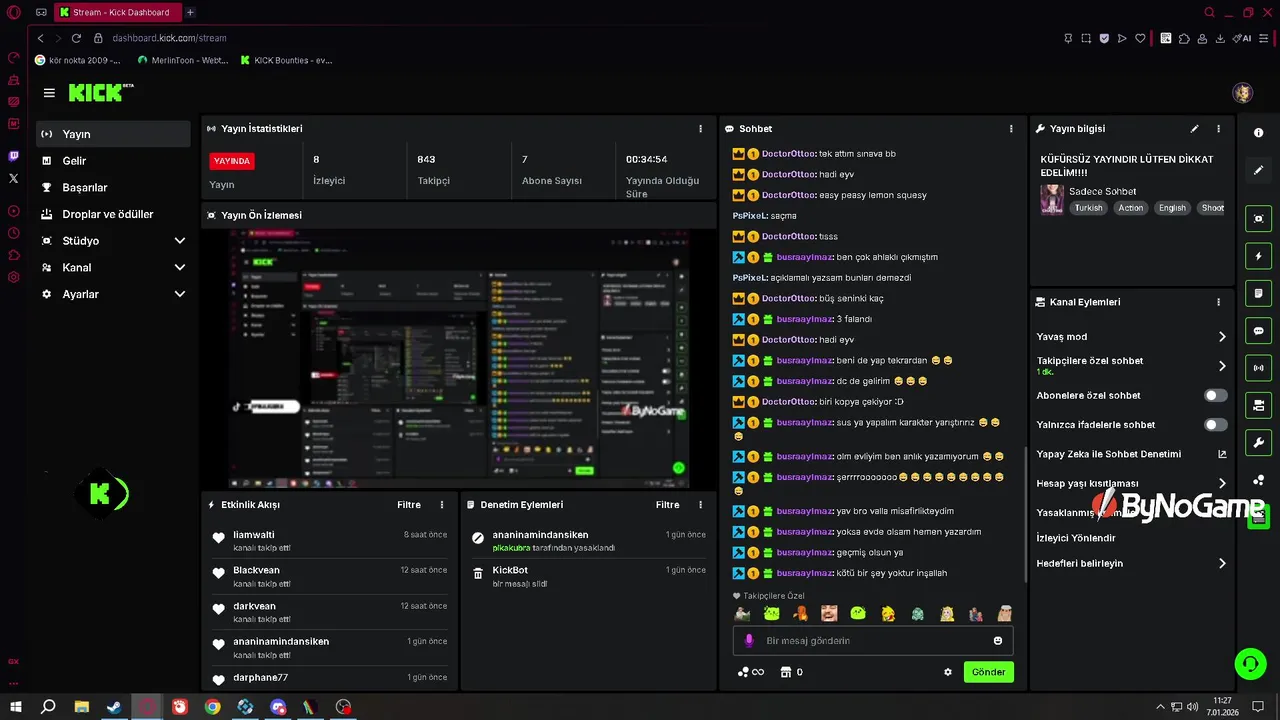Edit stream info with the pencil icon
The width and height of the screenshot is (1280, 720).
1194,129
